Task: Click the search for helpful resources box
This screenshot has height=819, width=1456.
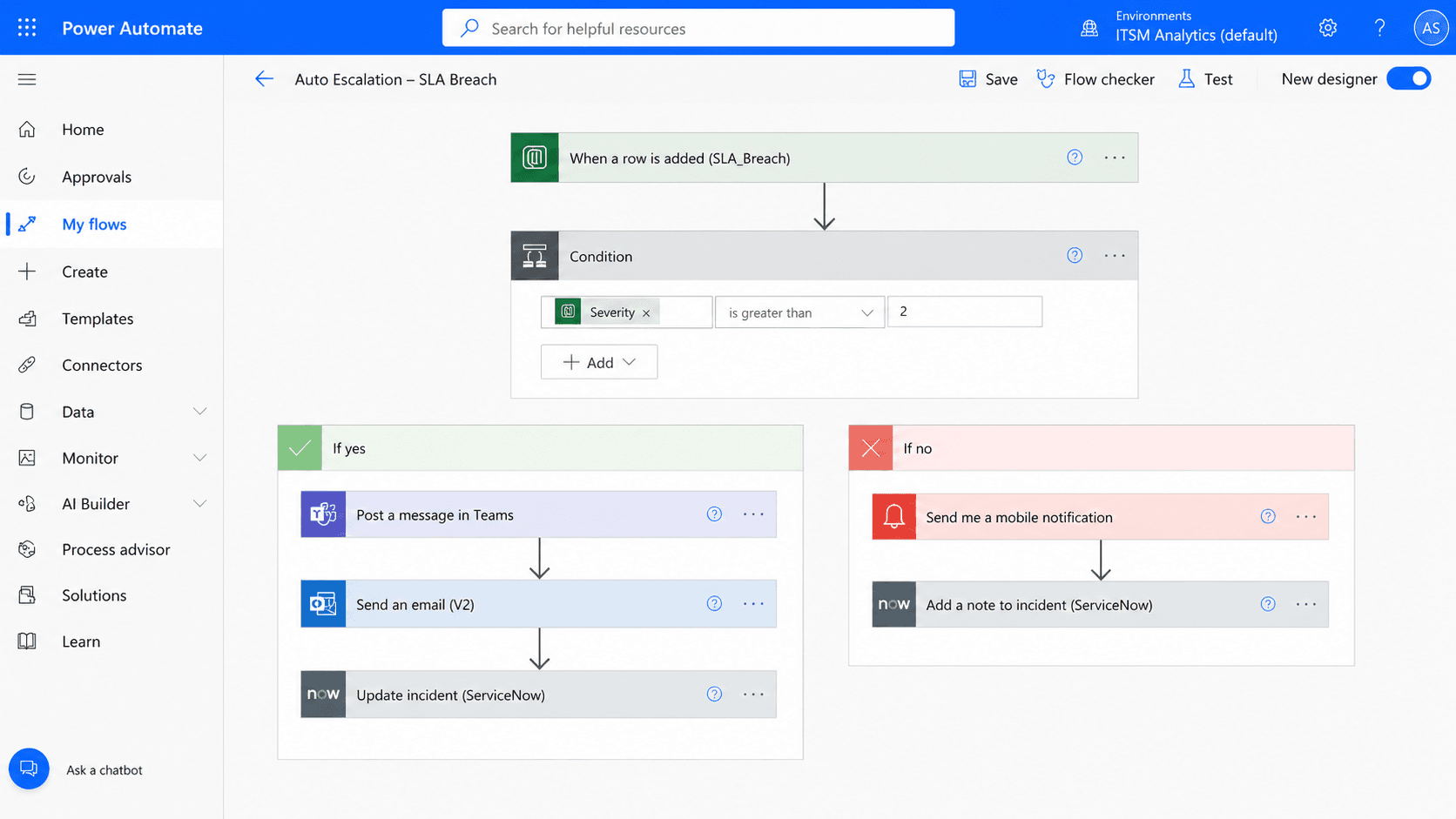Action: click(698, 28)
